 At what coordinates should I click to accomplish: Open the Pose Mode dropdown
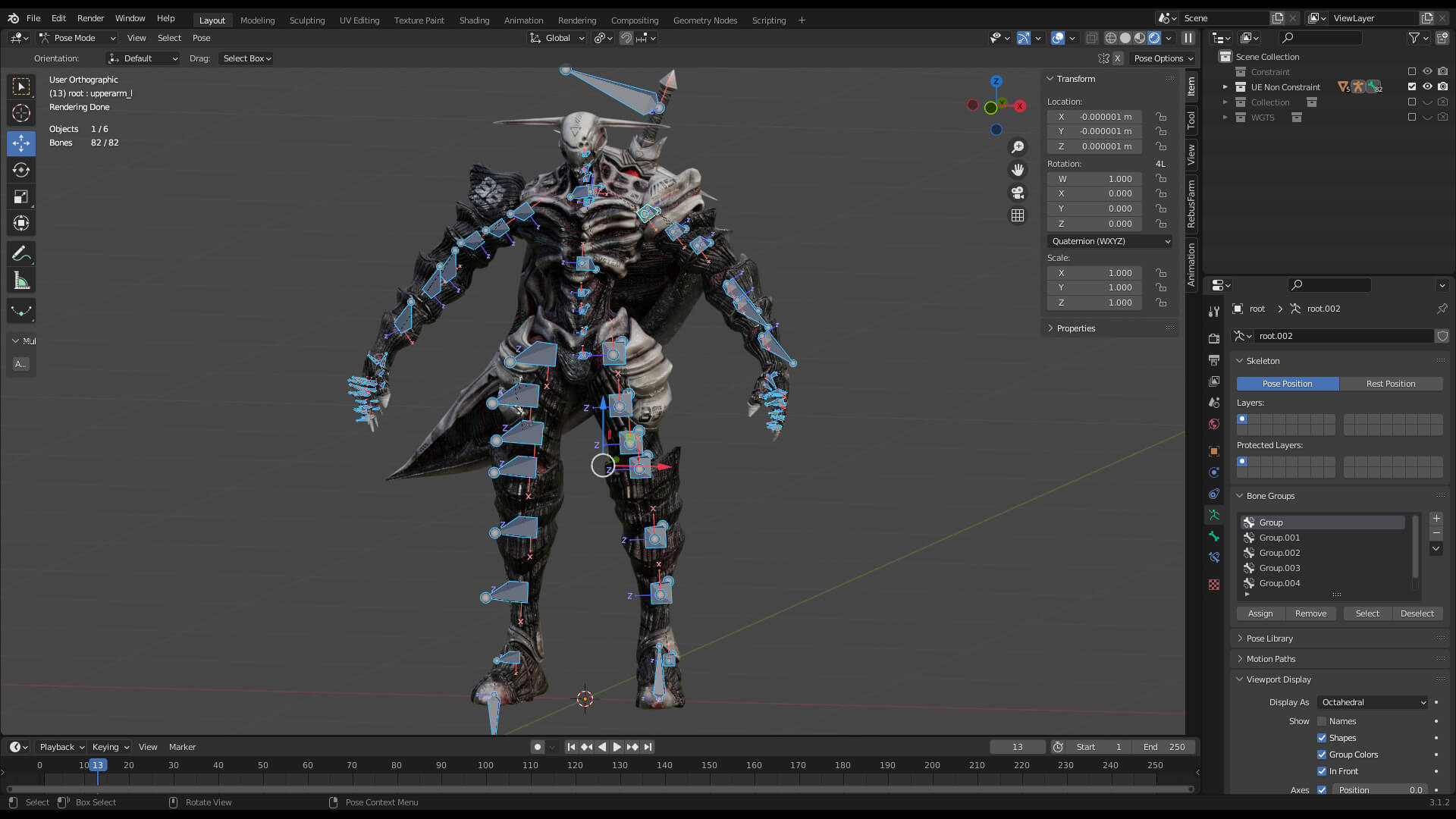tap(77, 38)
